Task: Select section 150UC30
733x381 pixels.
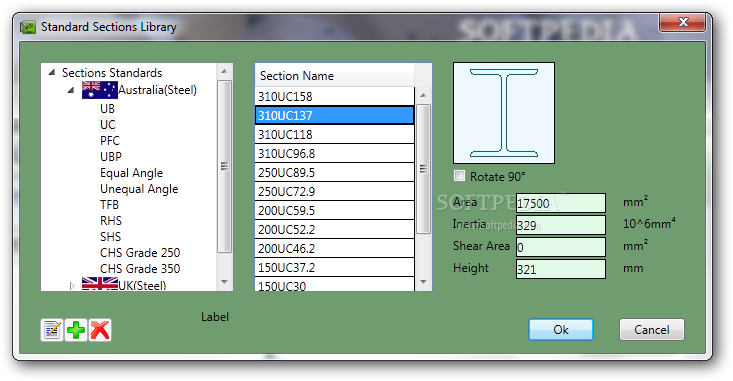Action: [335, 285]
